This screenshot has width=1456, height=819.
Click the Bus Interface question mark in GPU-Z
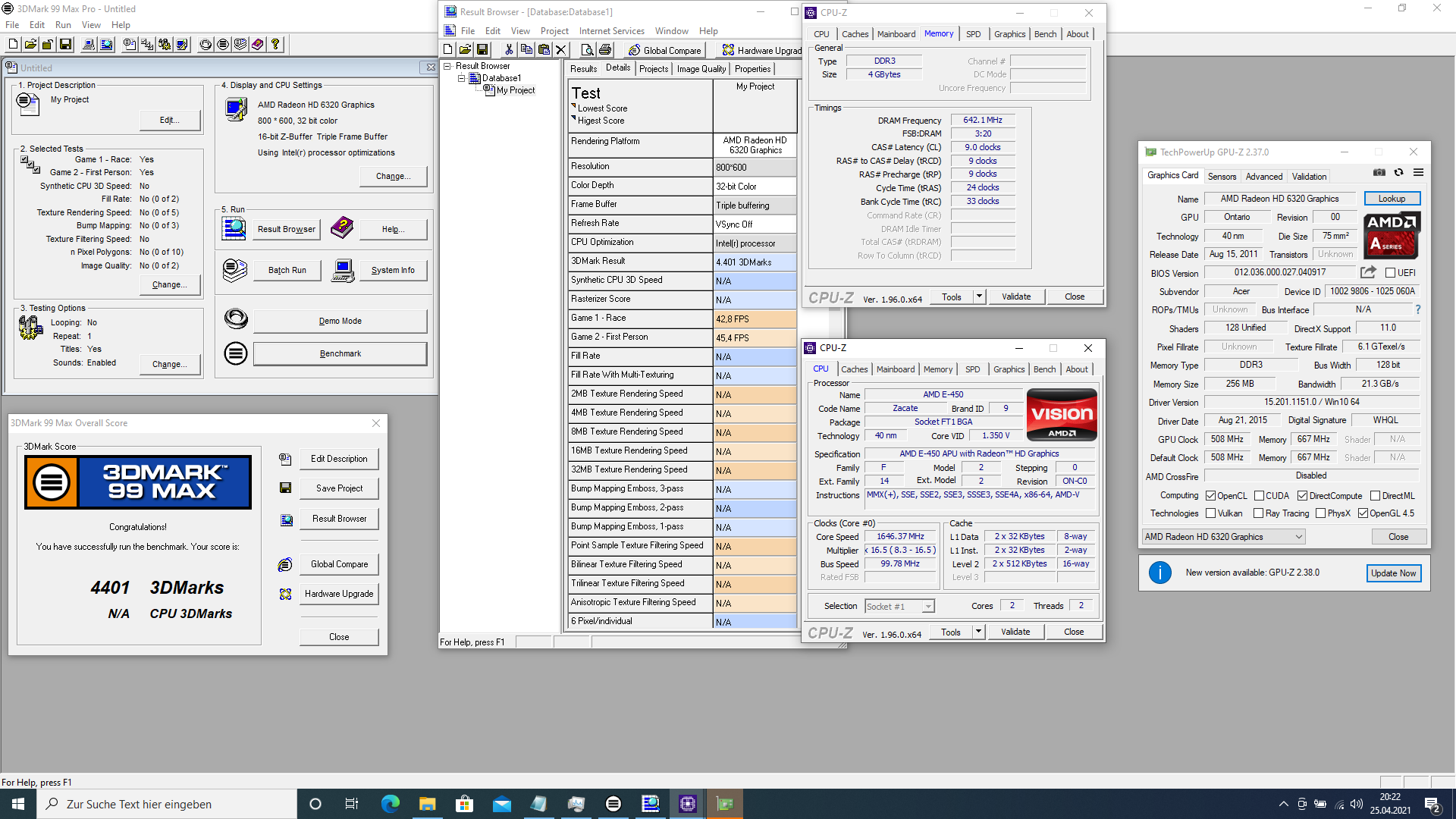click(x=1417, y=309)
